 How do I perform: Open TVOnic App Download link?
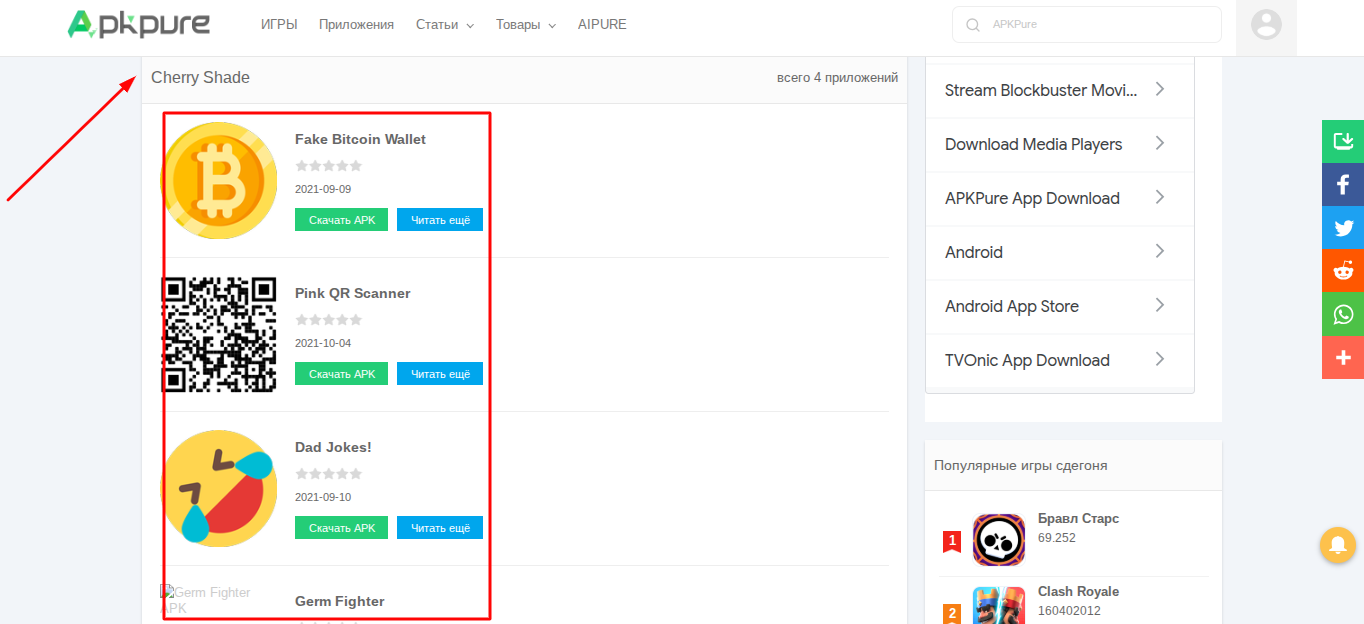[x=1027, y=360]
